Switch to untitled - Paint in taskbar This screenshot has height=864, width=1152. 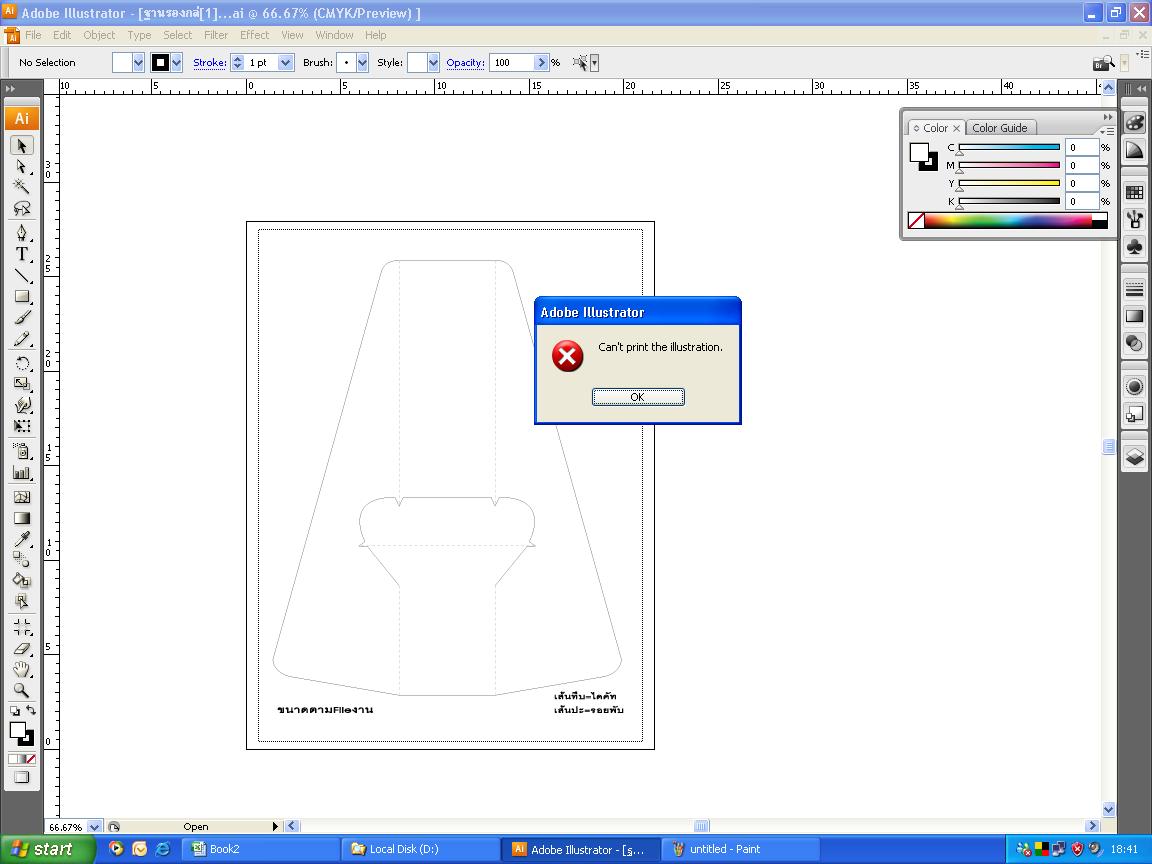pyautogui.click(x=741, y=849)
